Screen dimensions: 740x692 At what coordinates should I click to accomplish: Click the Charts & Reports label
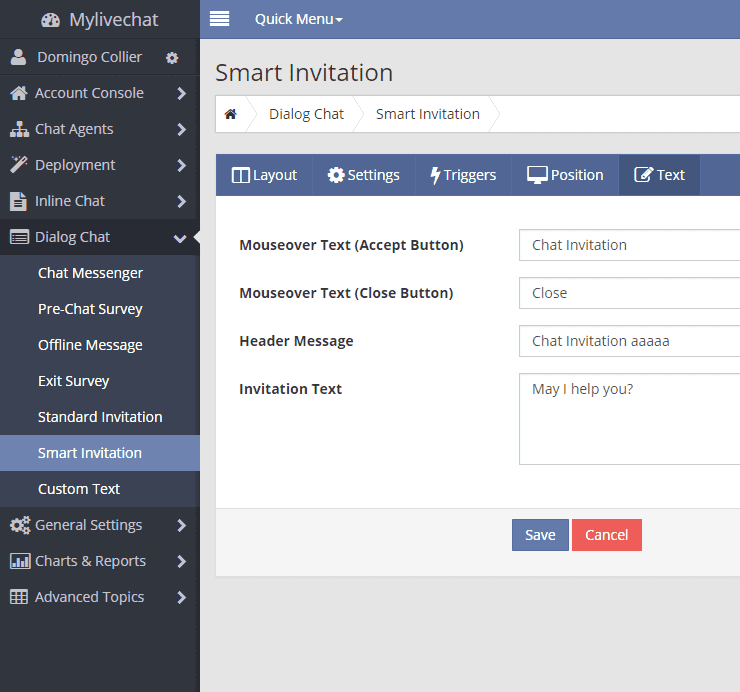click(x=90, y=561)
